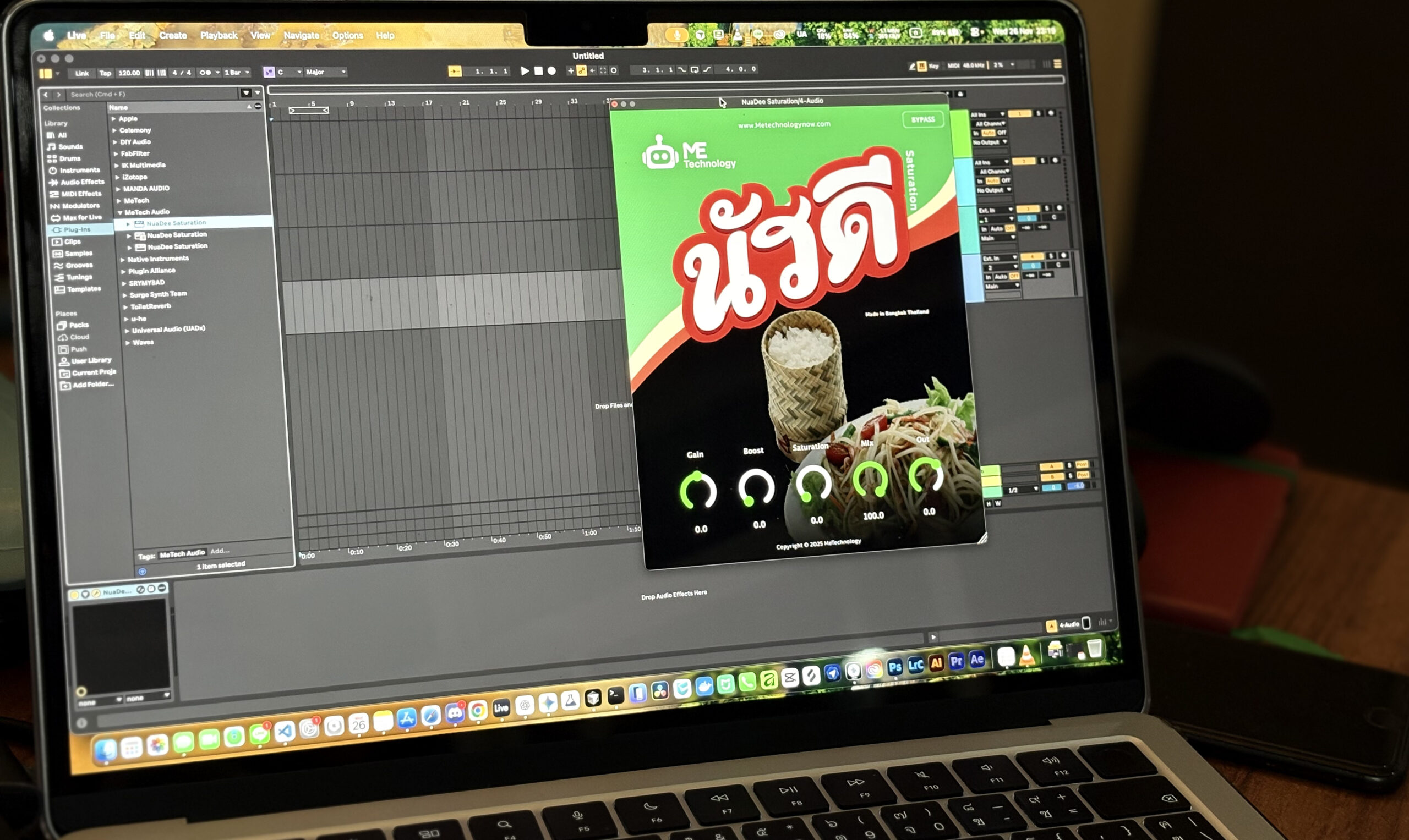Image resolution: width=1409 pixels, height=840 pixels.
Task: Solo track 3 with S button
Action: point(1047,208)
